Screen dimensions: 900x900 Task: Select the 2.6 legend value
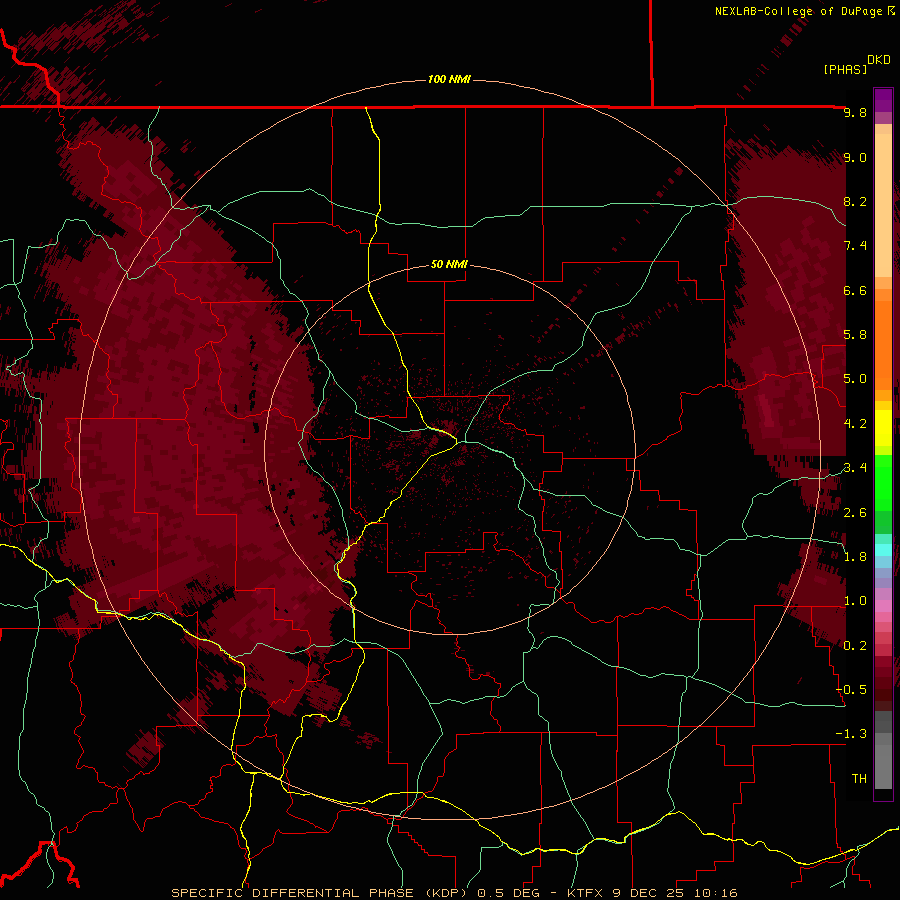(x=855, y=512)
